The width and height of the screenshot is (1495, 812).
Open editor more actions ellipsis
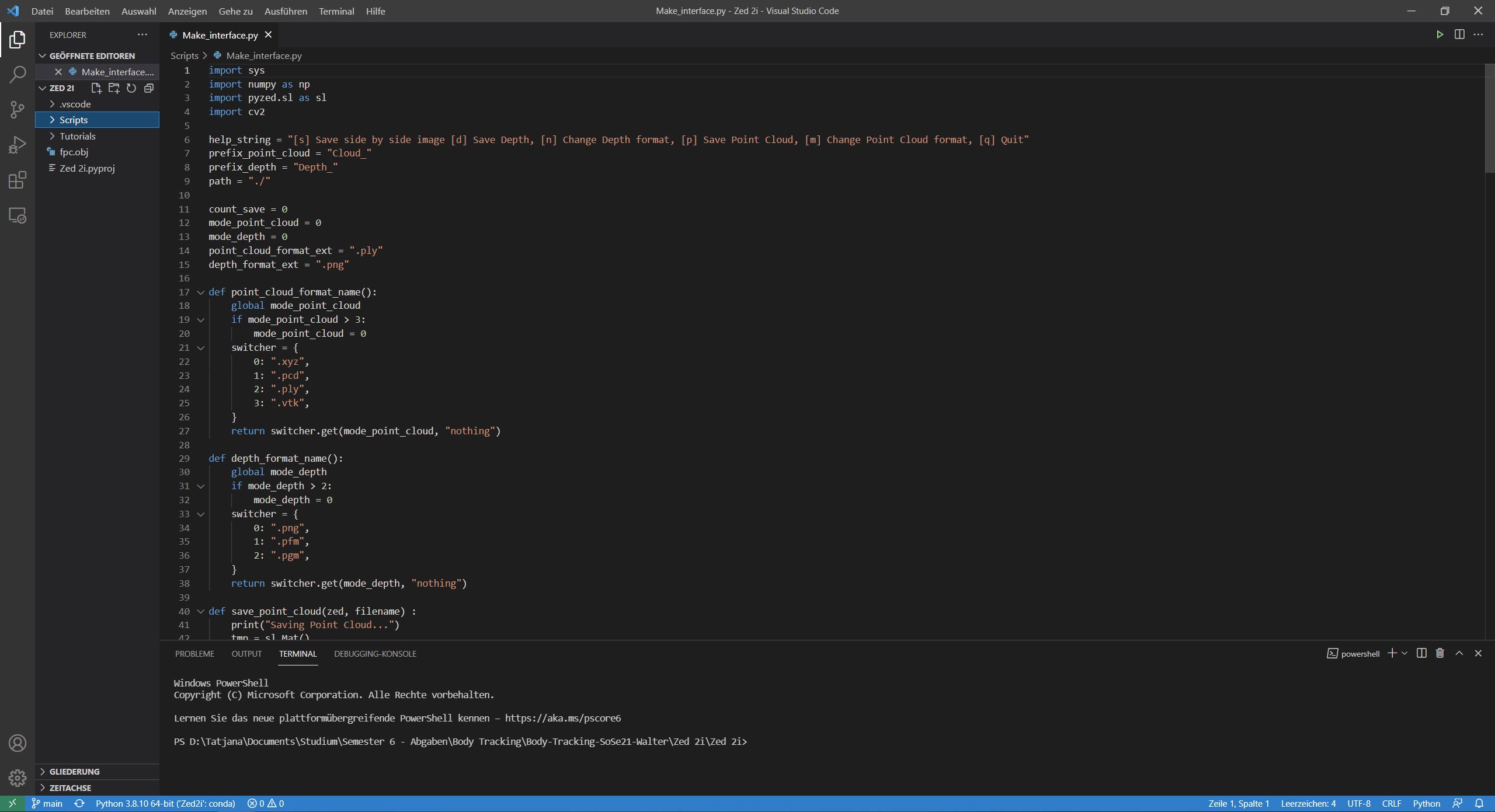1479,34
